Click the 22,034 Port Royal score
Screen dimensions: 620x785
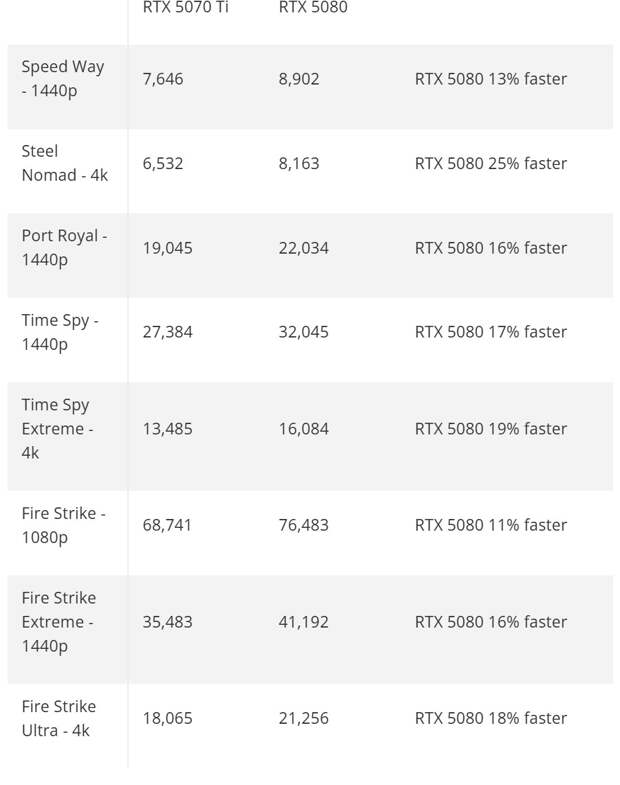click(303, 248)
